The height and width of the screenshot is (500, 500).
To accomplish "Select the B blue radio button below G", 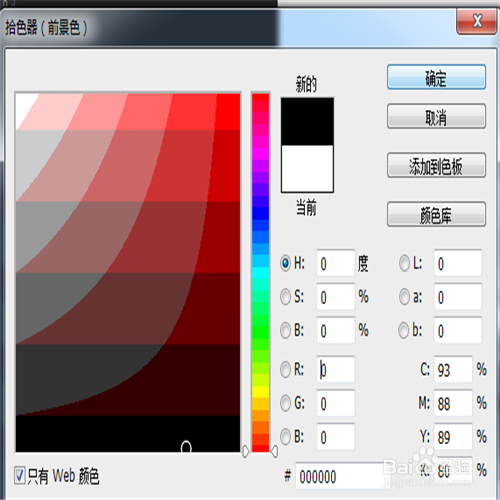I will click(285, 437).
